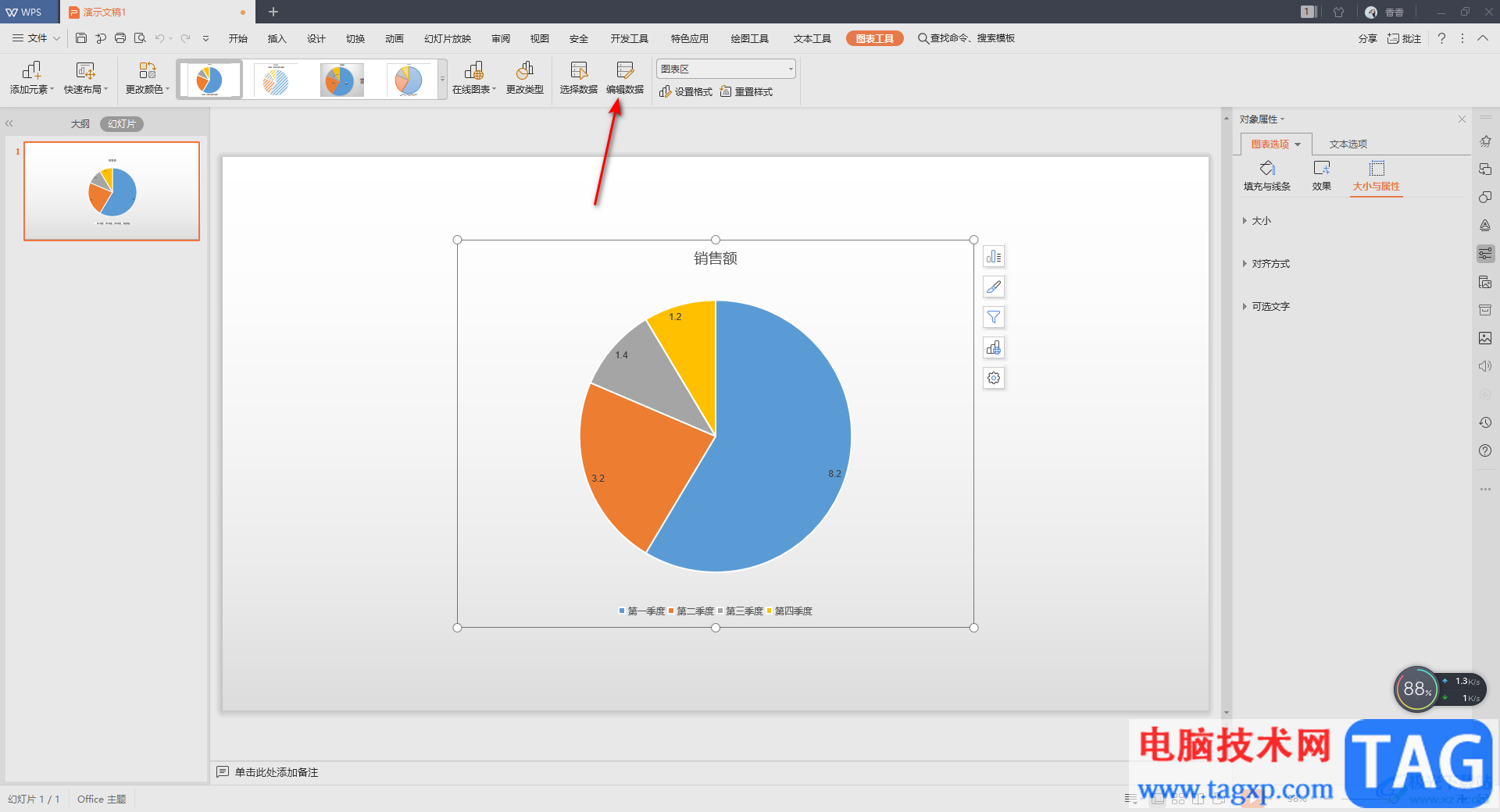Open the Slide Show (幻灯片放映) tab
The width and height of the screenshot is (1500, 812).
448,38
